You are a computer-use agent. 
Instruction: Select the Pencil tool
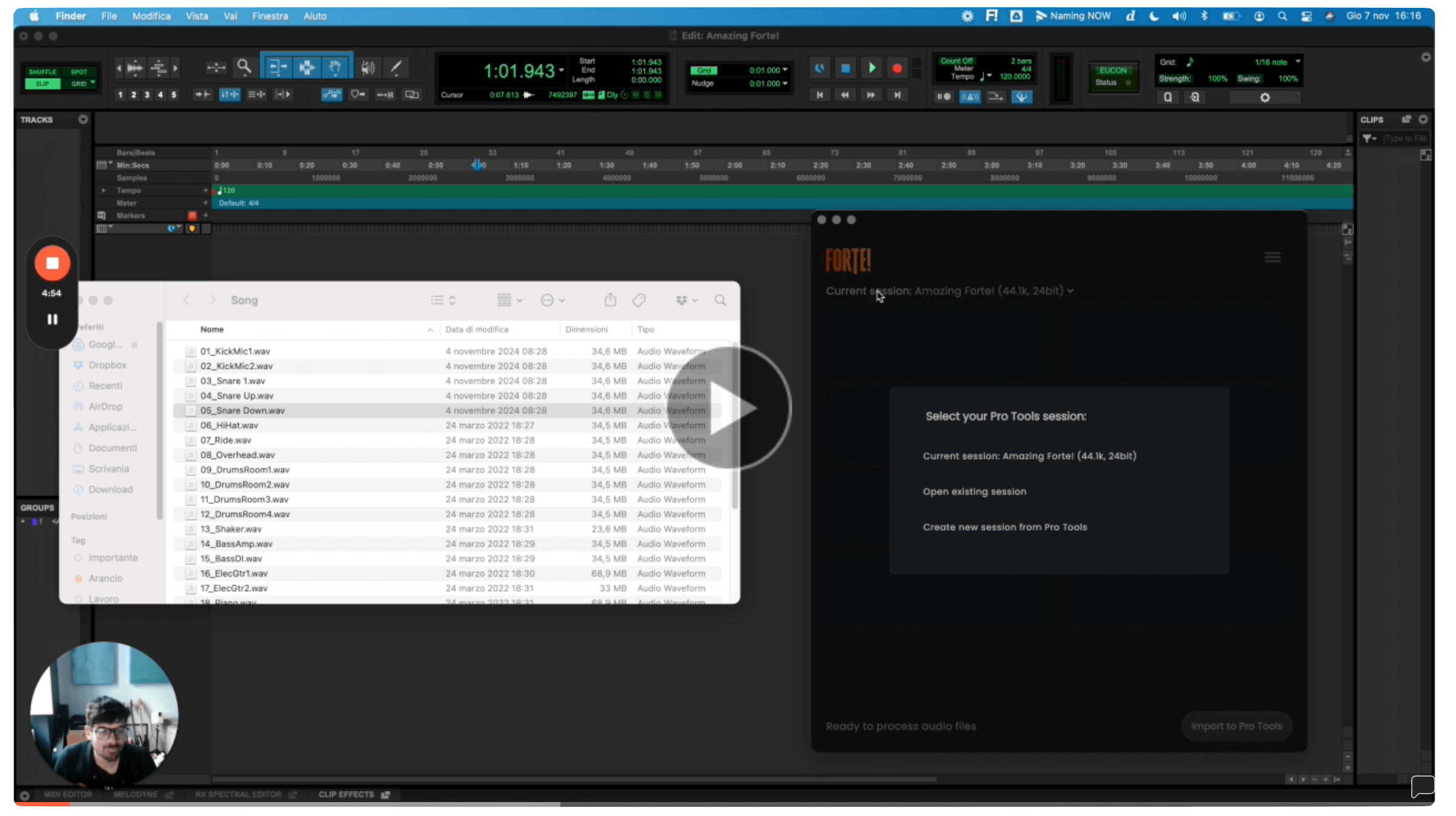pos(396,67)
